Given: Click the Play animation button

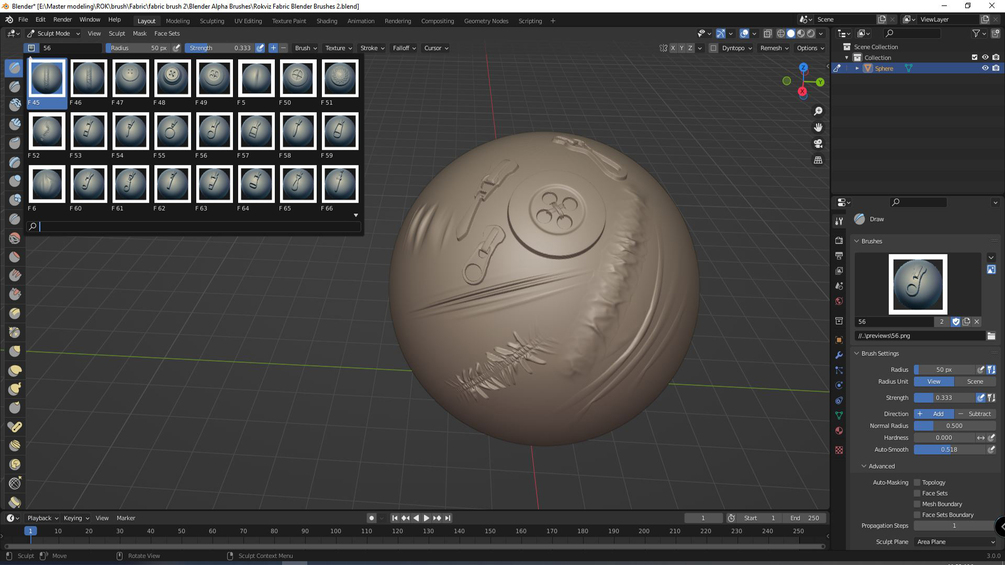Looking at the screenshot, I should pos(426,518).
